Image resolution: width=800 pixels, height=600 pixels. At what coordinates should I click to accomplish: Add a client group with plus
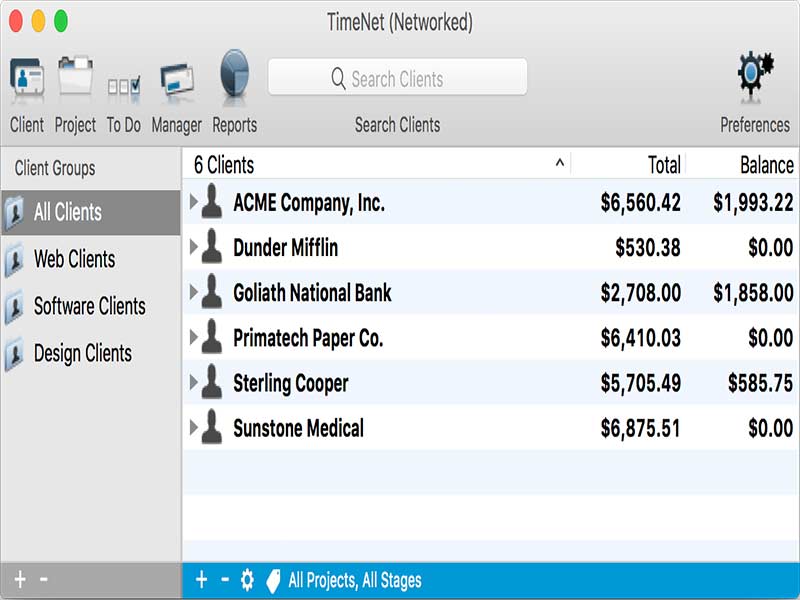[20, 580]
